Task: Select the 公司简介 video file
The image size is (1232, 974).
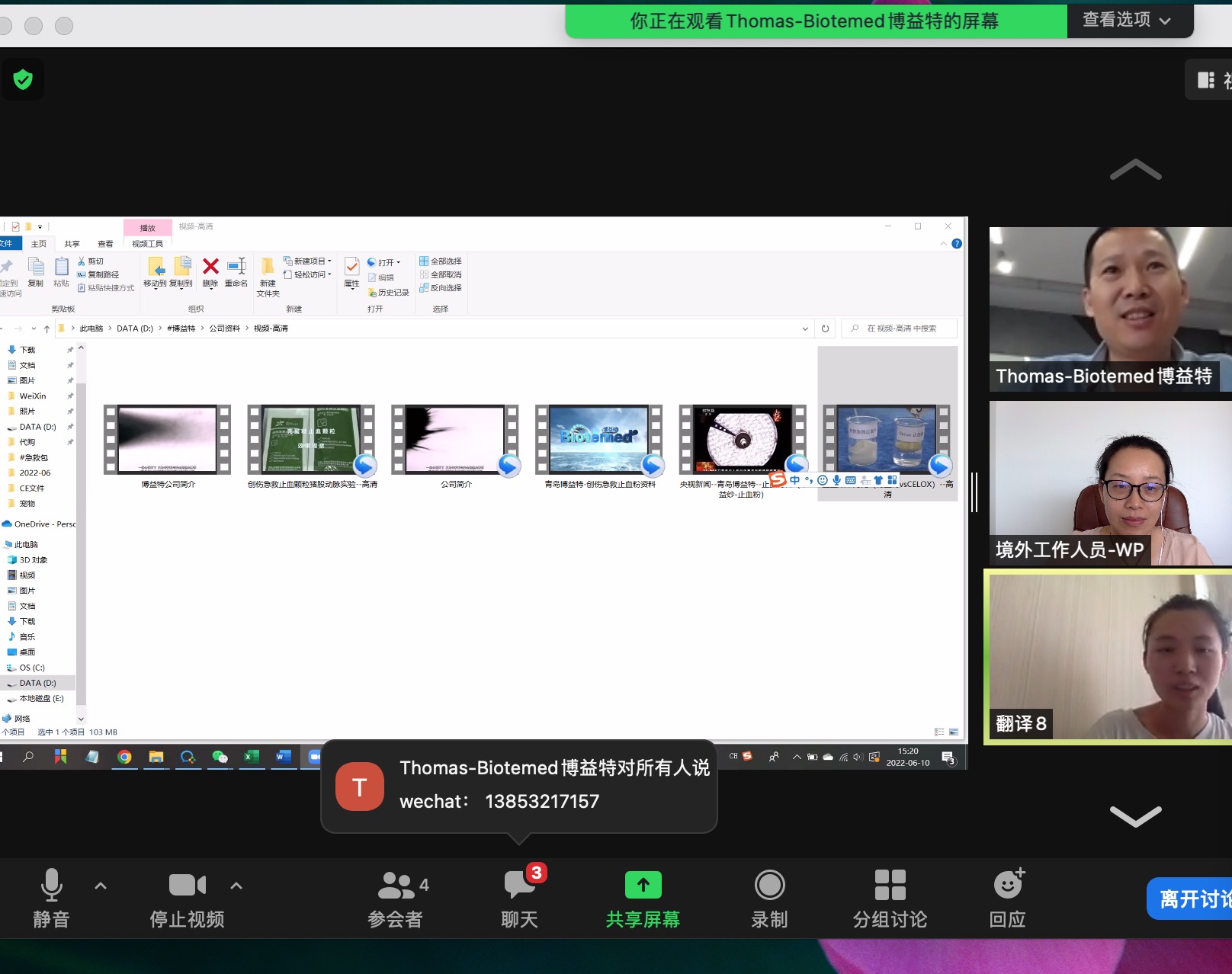Action: (x=456, y=447)
